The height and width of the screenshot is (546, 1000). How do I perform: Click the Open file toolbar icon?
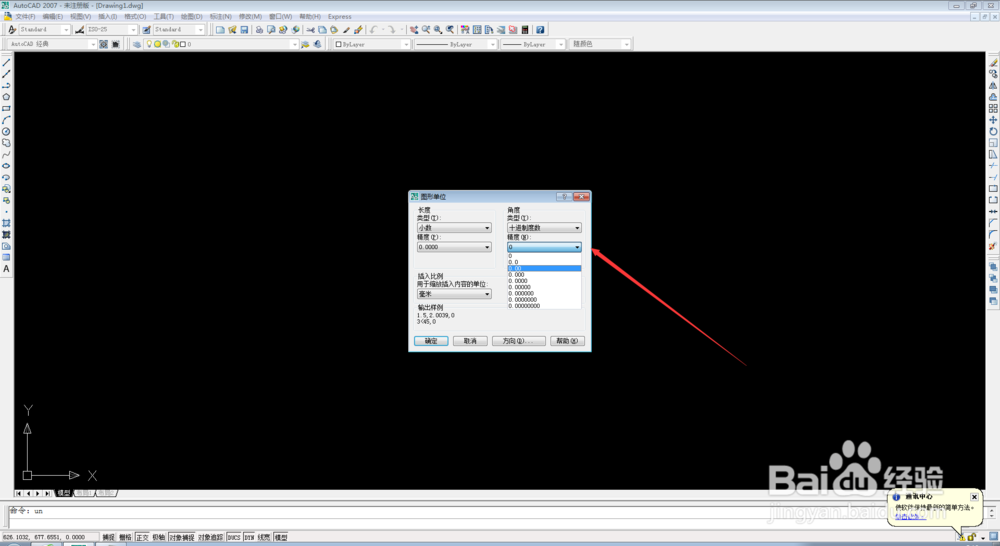232,30
